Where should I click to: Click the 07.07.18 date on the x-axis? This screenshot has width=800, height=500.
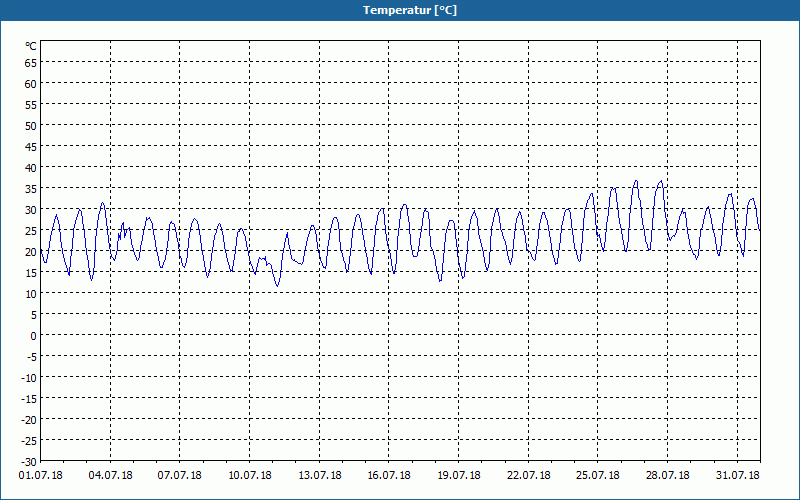click(180, 475)
